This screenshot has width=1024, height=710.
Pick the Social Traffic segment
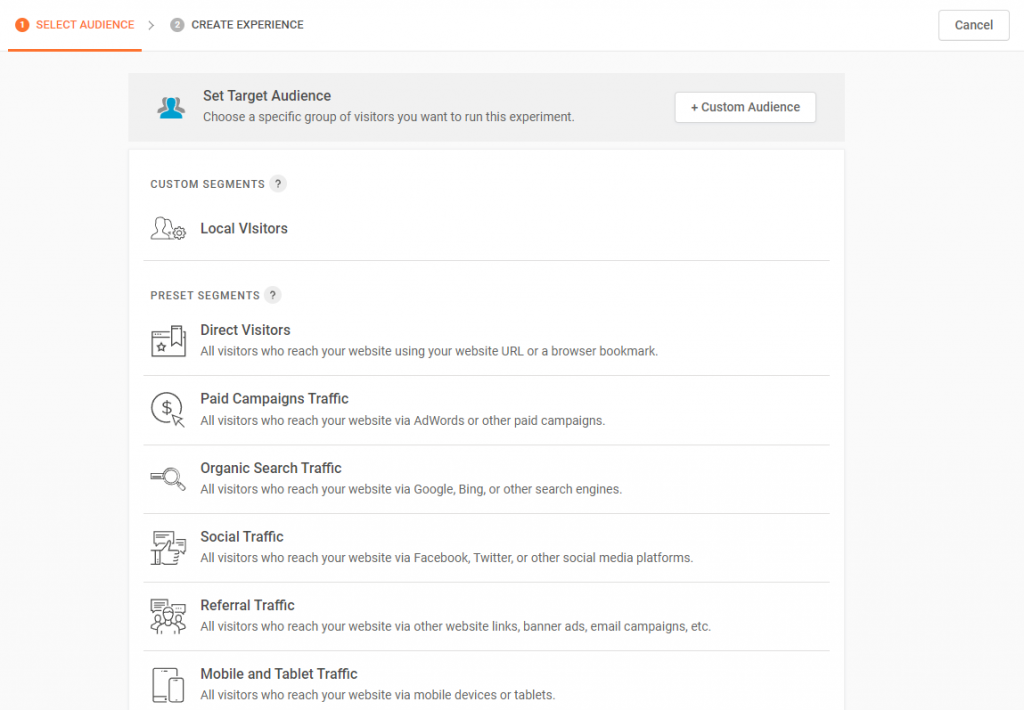pos(487,547)
